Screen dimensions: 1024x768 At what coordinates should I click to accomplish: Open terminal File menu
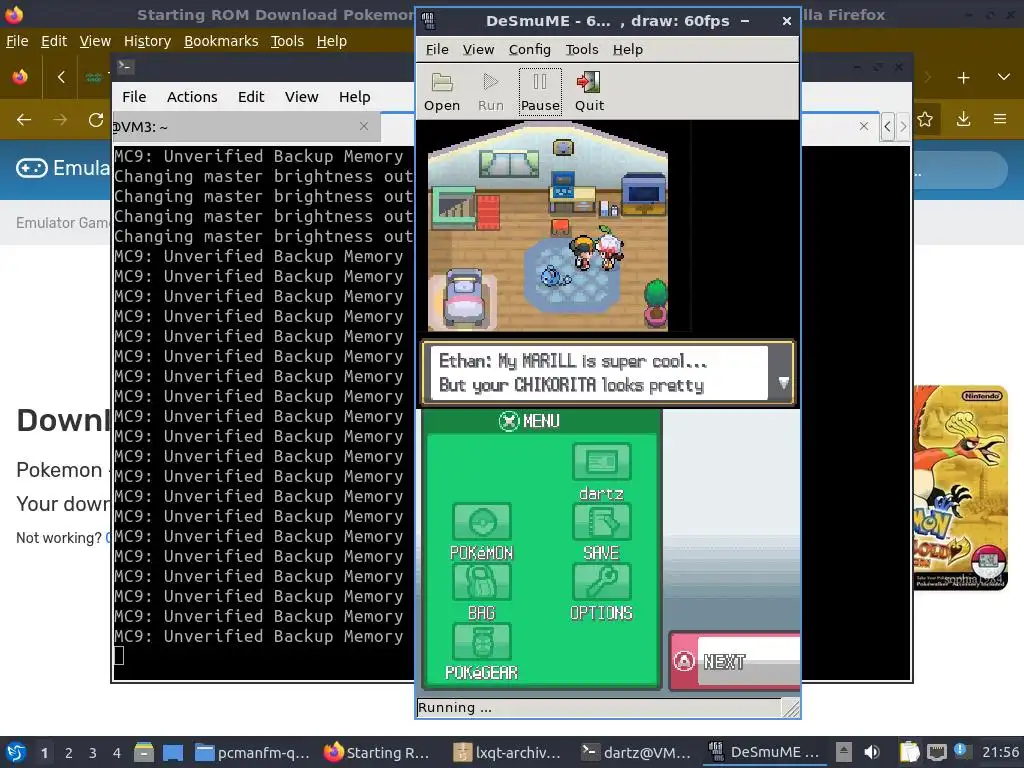click(134, 97)
